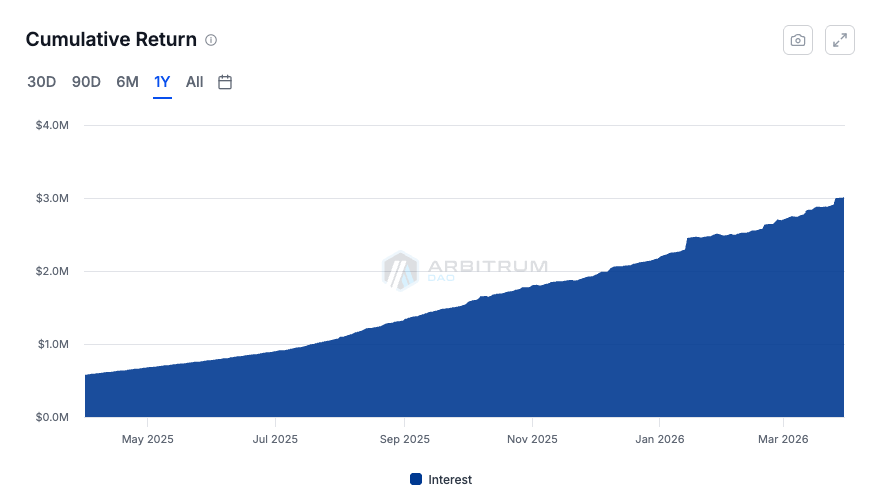This screenshot has height=497, width=881.
Task: Select the 30D time range tab
Action: point(42,82)
